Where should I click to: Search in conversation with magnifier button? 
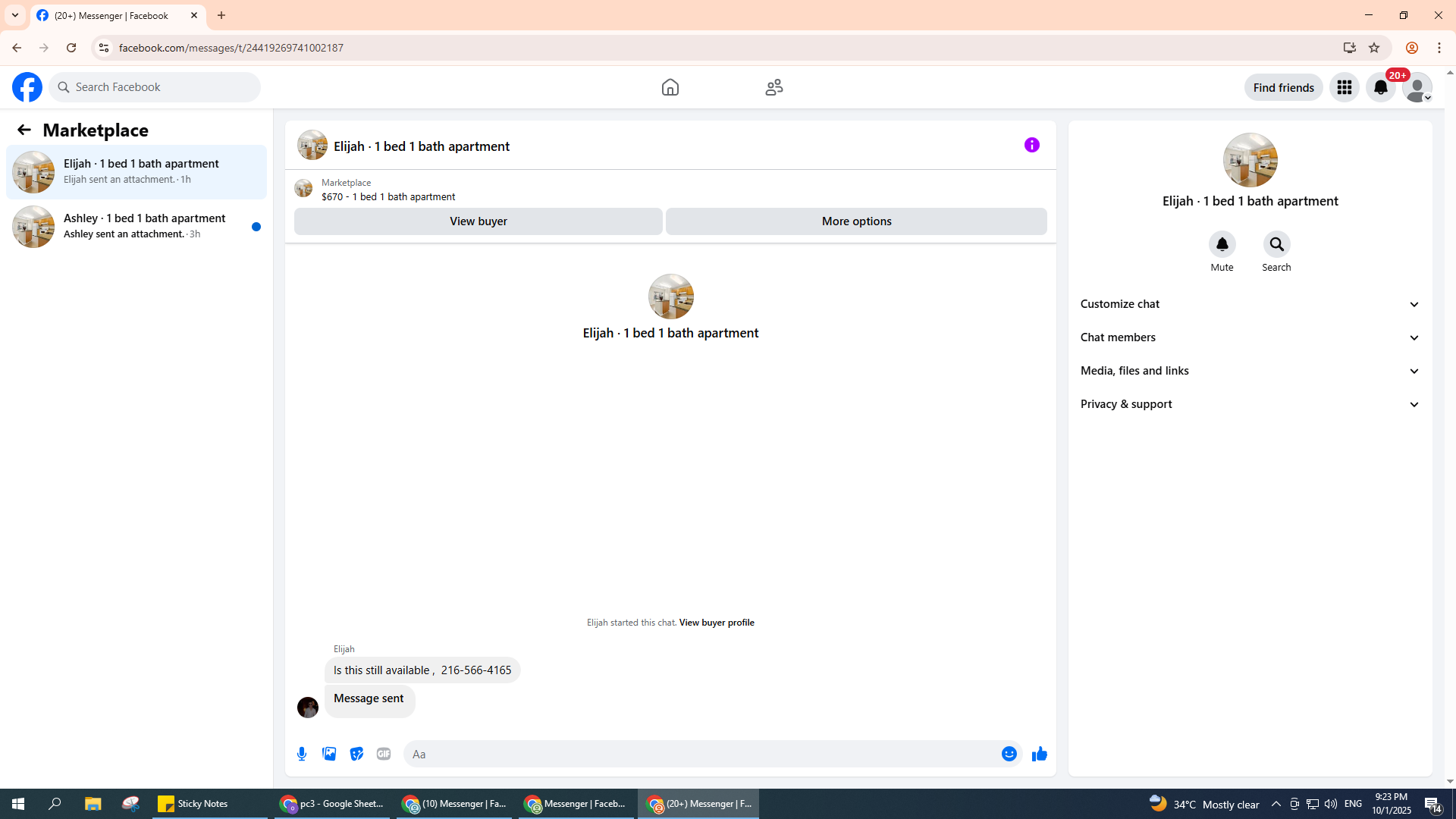click(x=1276, y=244)
